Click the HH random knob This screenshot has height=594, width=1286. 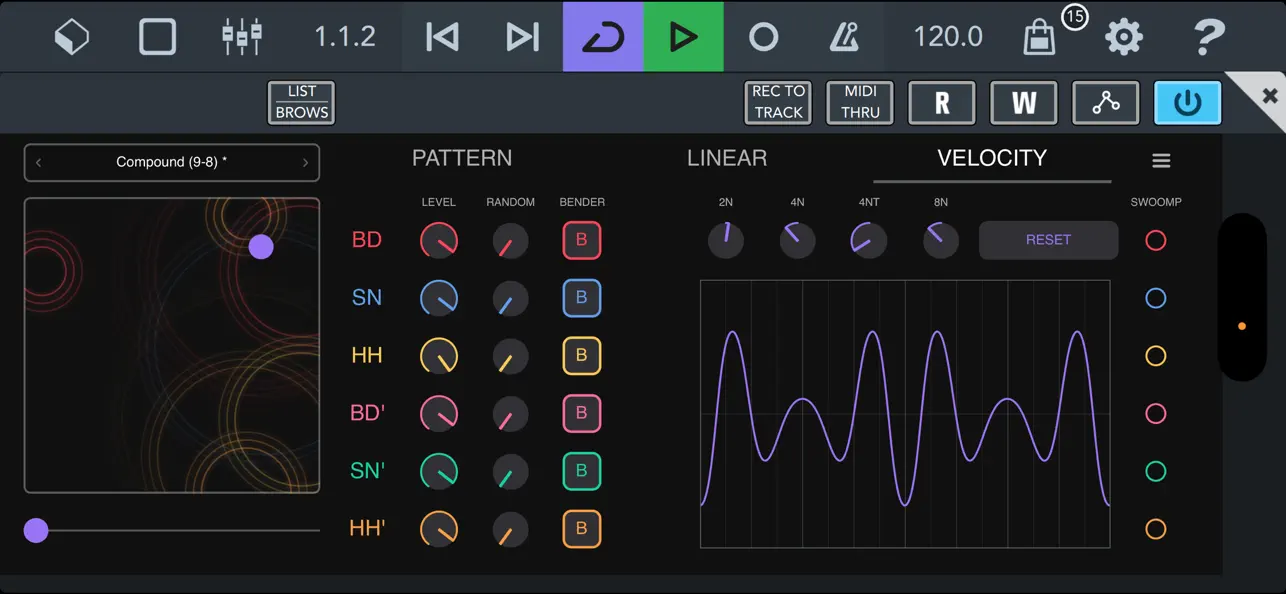point(510,356)
